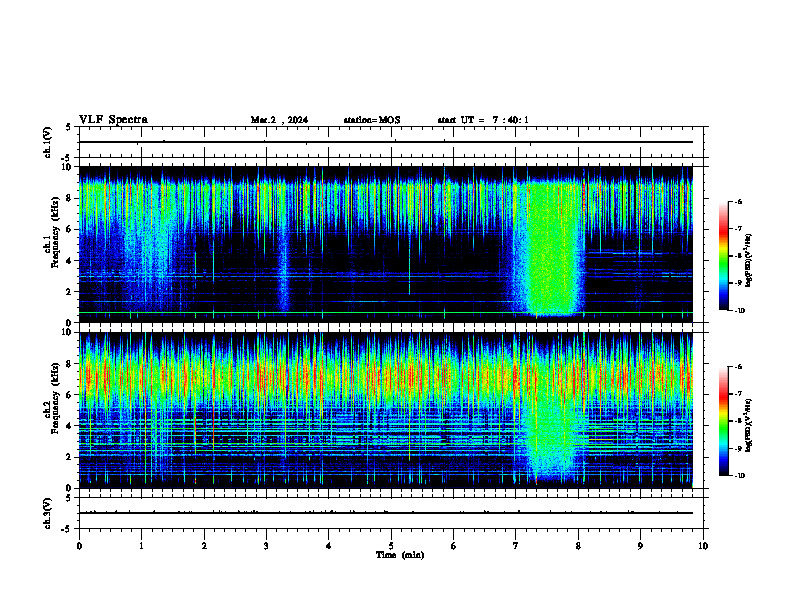Screen dimensions: 792x612
Task: Click the ch.1 Frequency (kHz) axis label
Action: coord(52,233)
